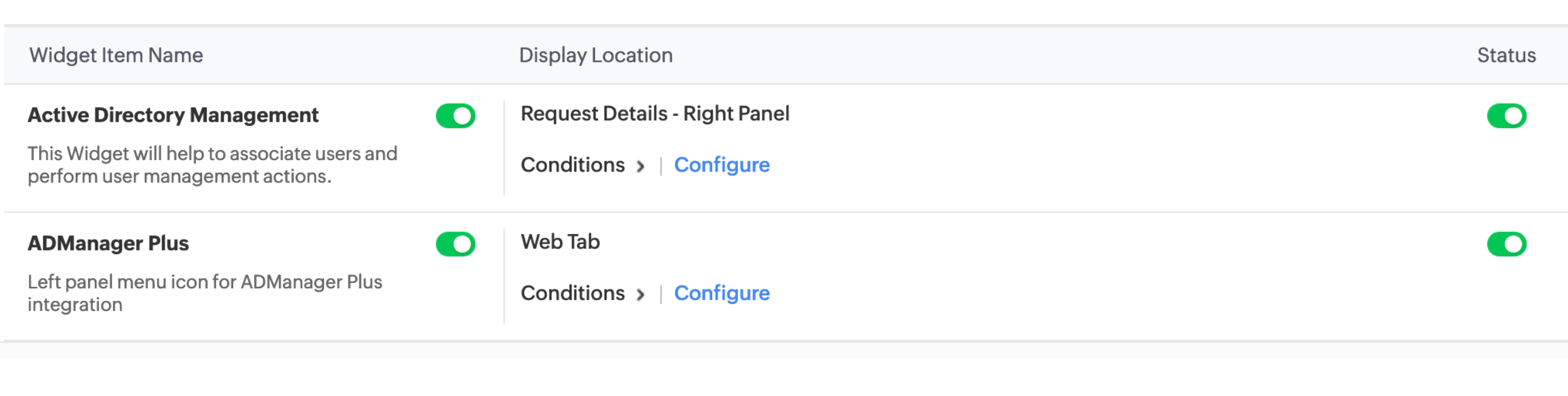Click the Web Tab display location text

click(x=560, y=242)
